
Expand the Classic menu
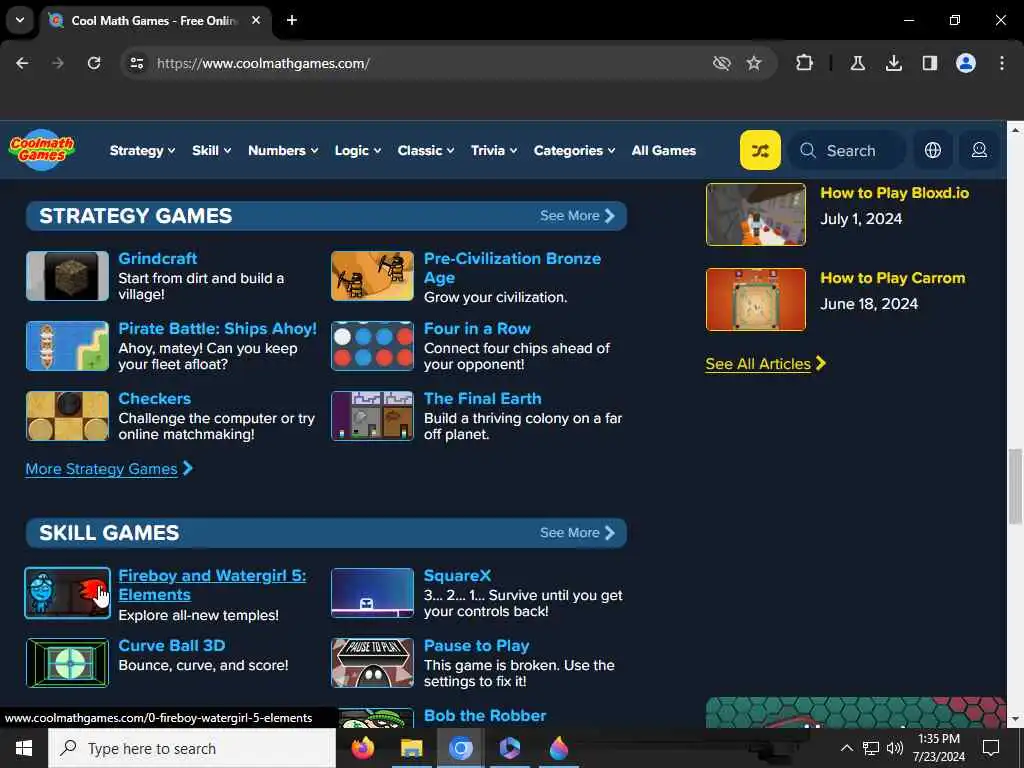pos(426,150)
